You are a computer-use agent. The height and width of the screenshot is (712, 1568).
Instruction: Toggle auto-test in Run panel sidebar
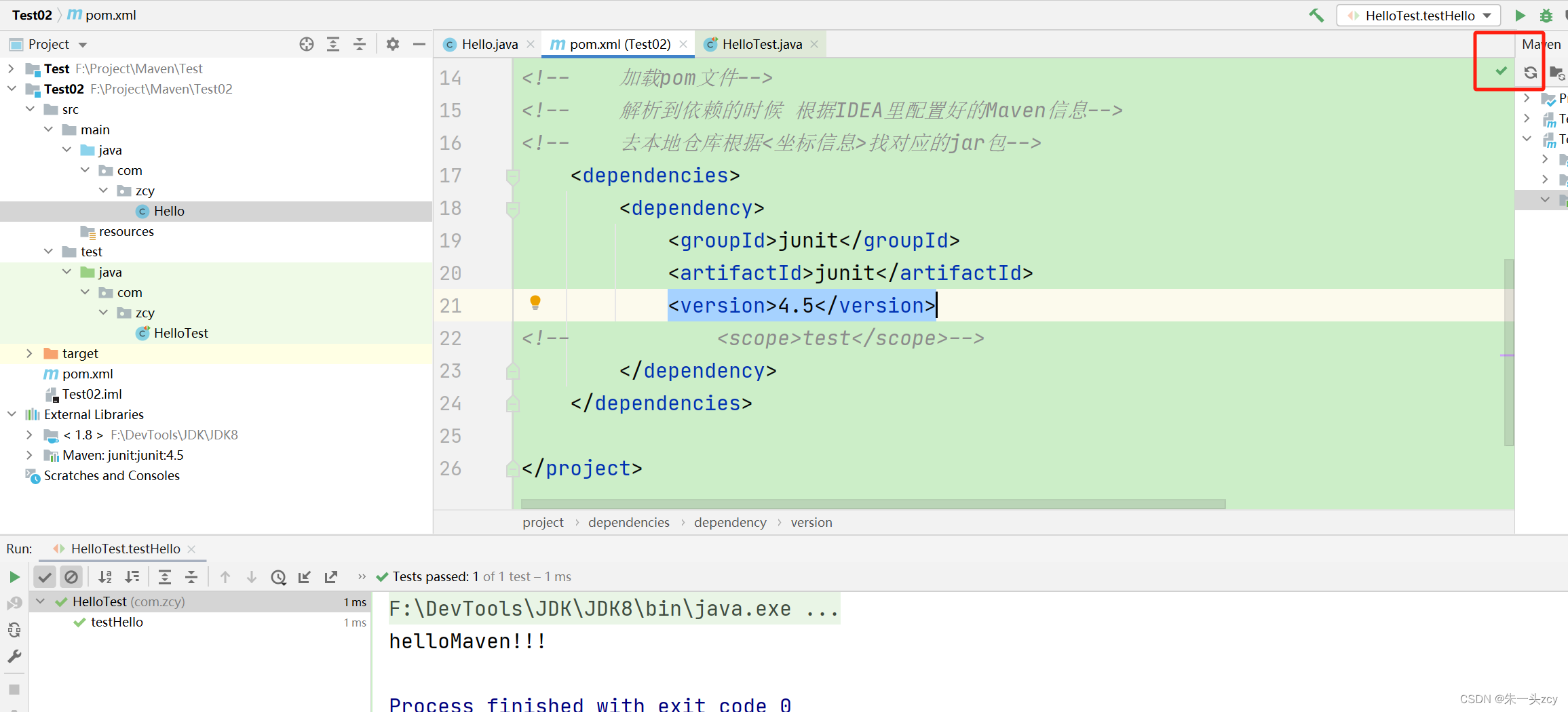click(x=14, y=630)
